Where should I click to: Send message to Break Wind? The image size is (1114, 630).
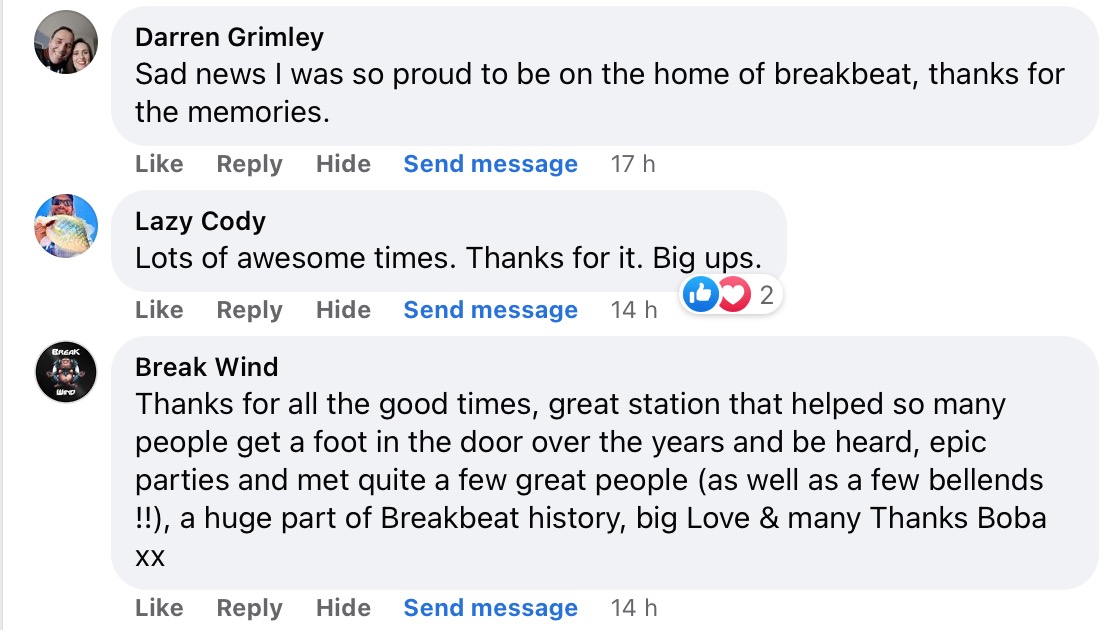[x=490, y=608]
